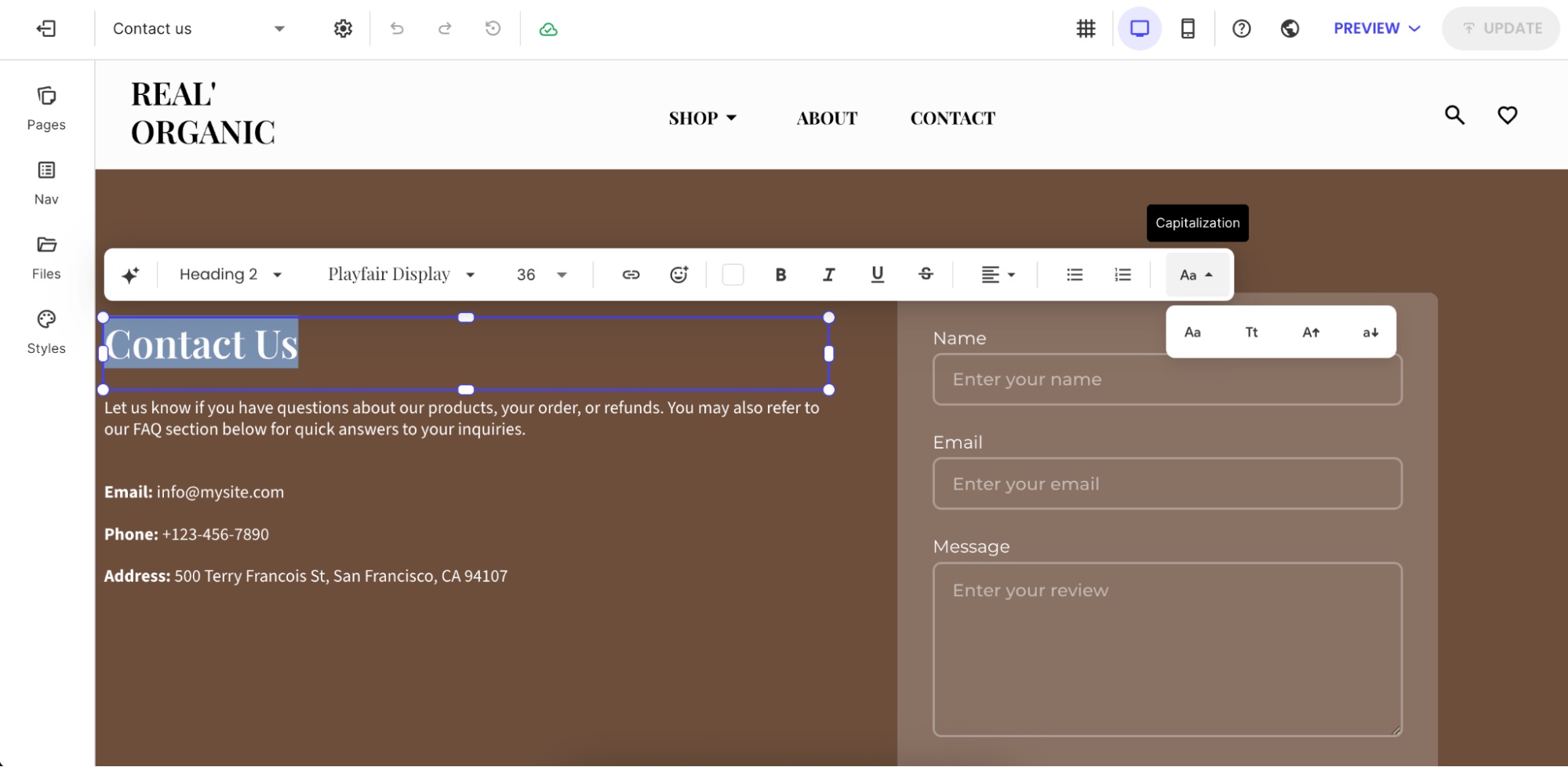Click the redo arrow
1568x767 pixels.
tap(445, 29)
